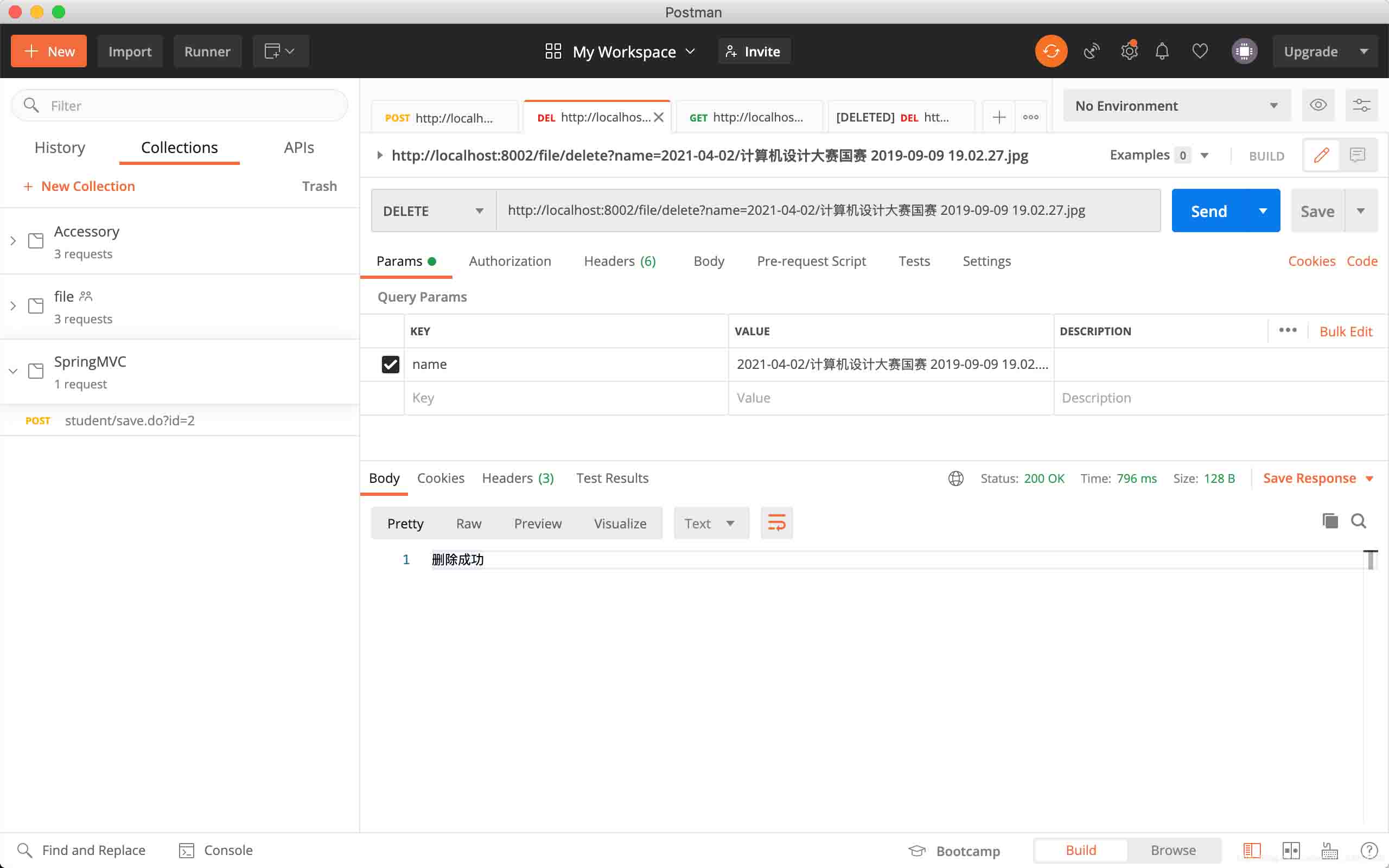Open the comments icon beside the pencil
Viewport: 1389px width, 868px height.
(x=1358, y=155)
